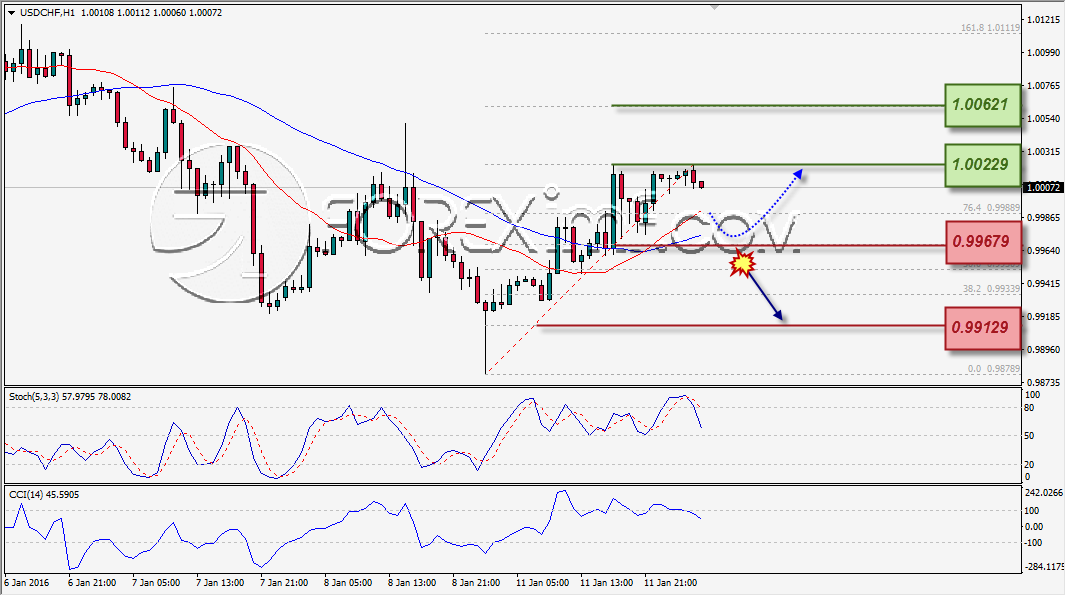Screen dimensions: 1066x596
Task: Click the 11 Jan 21:00 time label
Action: pyautogui.click(x=670, y=583)
